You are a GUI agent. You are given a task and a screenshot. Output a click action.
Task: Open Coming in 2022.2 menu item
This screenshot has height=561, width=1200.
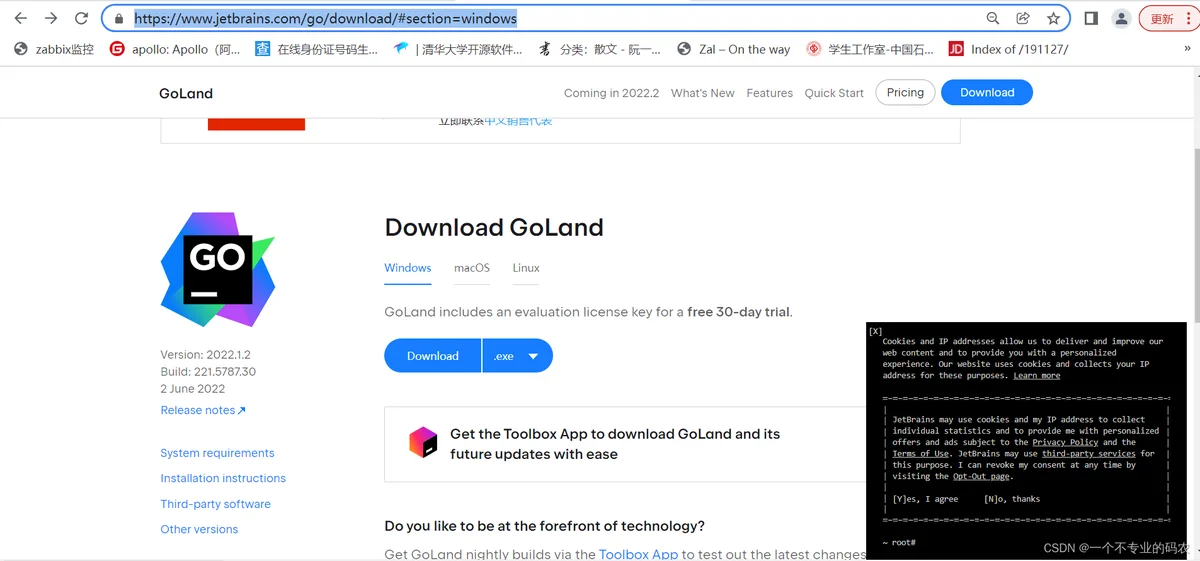pos(611,93)
